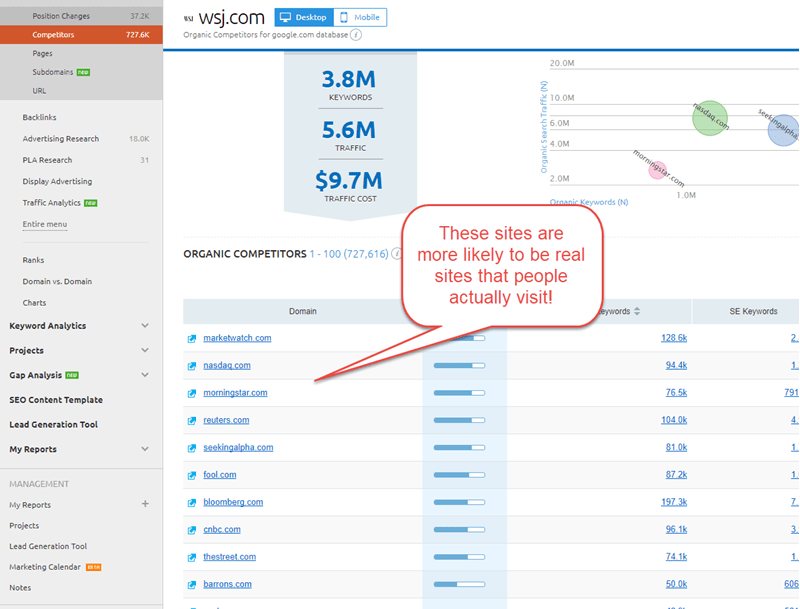Click blue seekingalpha bubble in chart
This screenshot has height=609, width=800.
[x=784, y=130]
